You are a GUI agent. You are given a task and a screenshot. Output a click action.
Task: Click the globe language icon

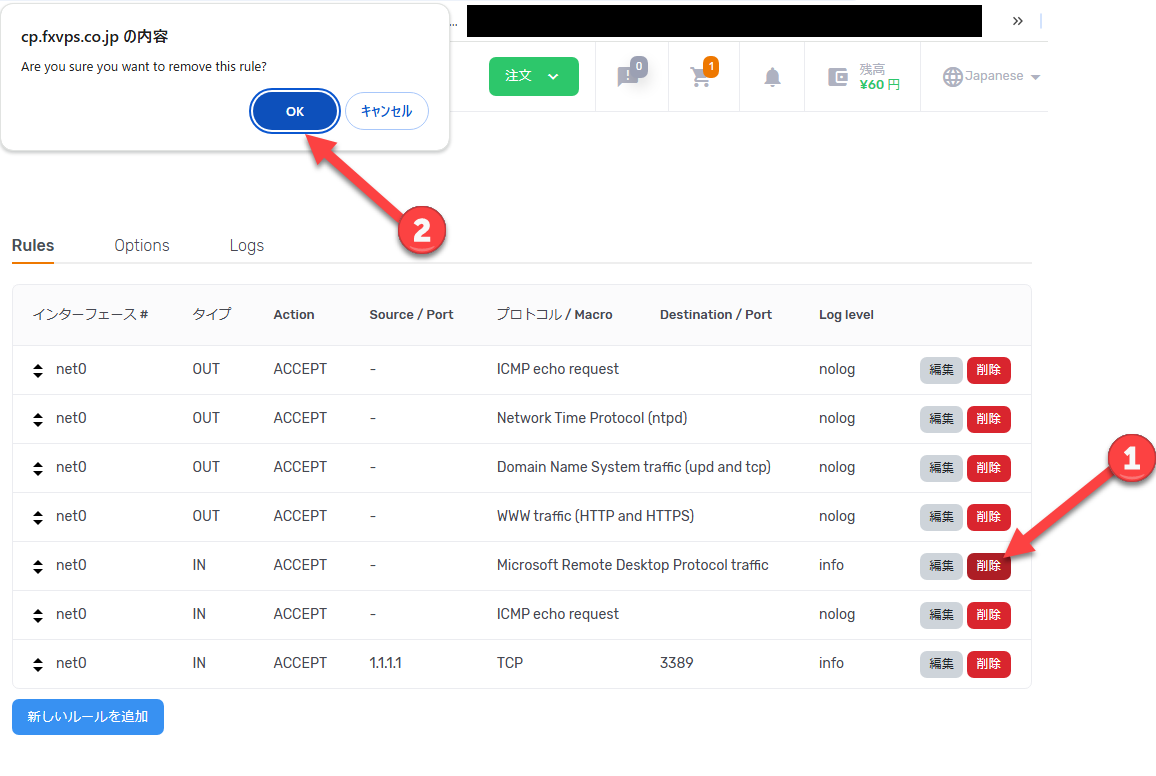(x=953, y=77)
